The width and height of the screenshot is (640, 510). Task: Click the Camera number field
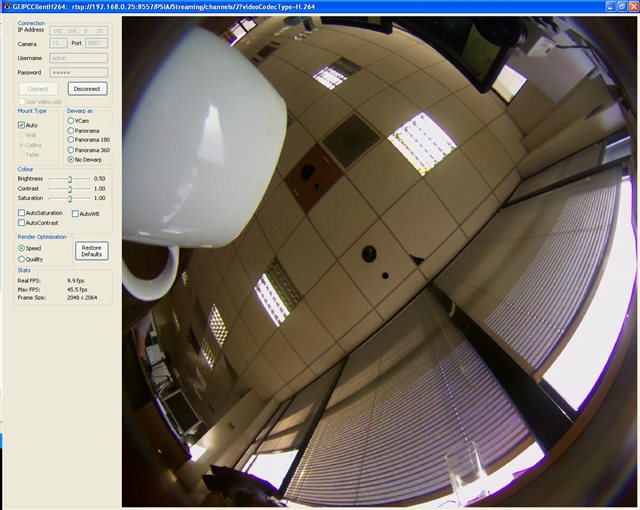pyautogui.click(x=58, y=43)
